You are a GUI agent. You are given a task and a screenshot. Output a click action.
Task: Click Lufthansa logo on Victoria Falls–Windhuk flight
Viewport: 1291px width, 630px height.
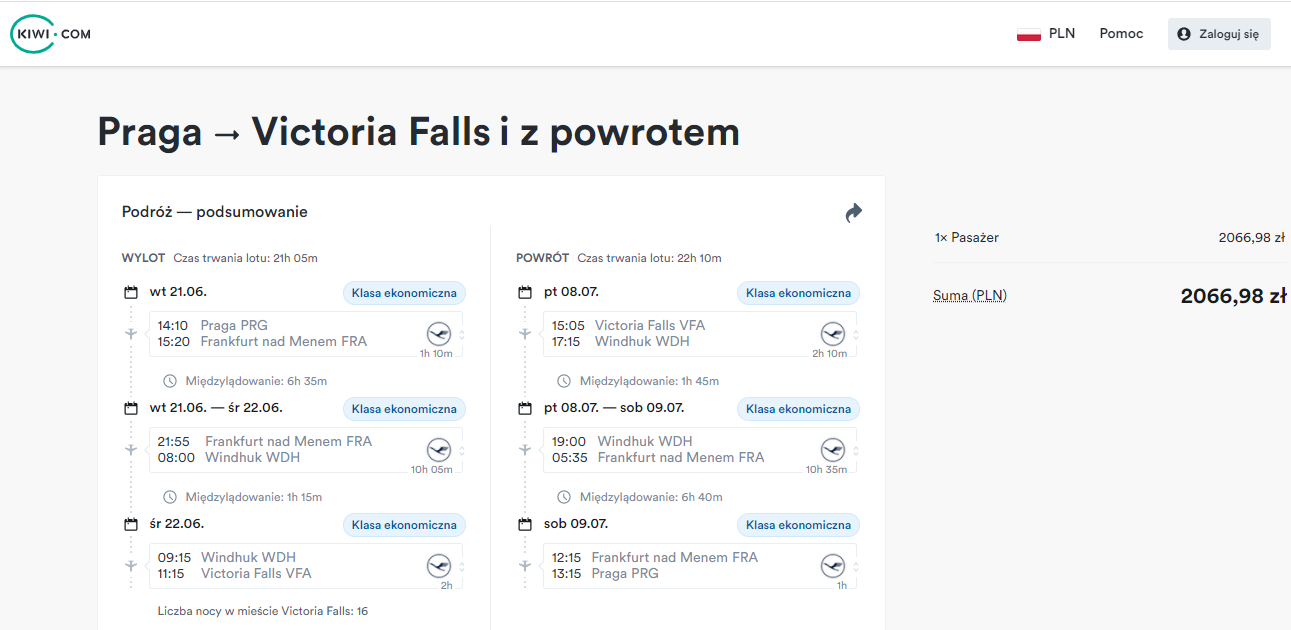point(832,334)
